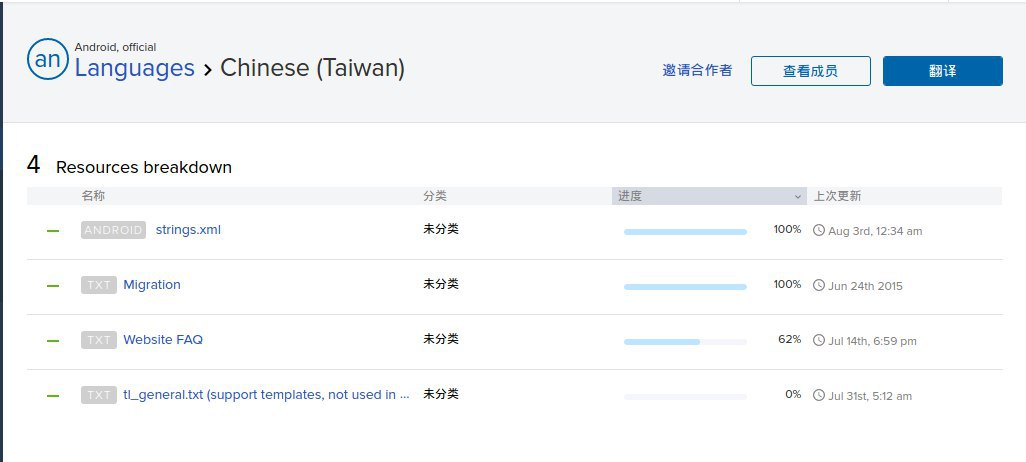The width and height of the screenshot is (1026, 462).
Task: Click the 'an' project logo icon
Action: 47,60
